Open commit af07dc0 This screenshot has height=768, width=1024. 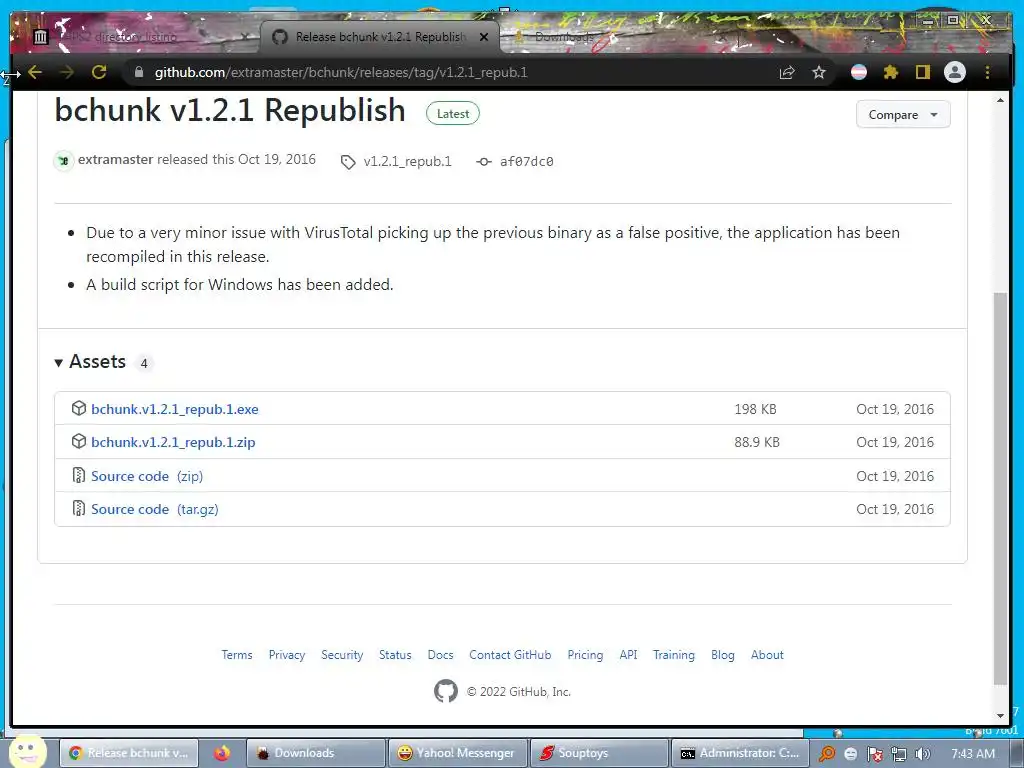coord(526,161)
